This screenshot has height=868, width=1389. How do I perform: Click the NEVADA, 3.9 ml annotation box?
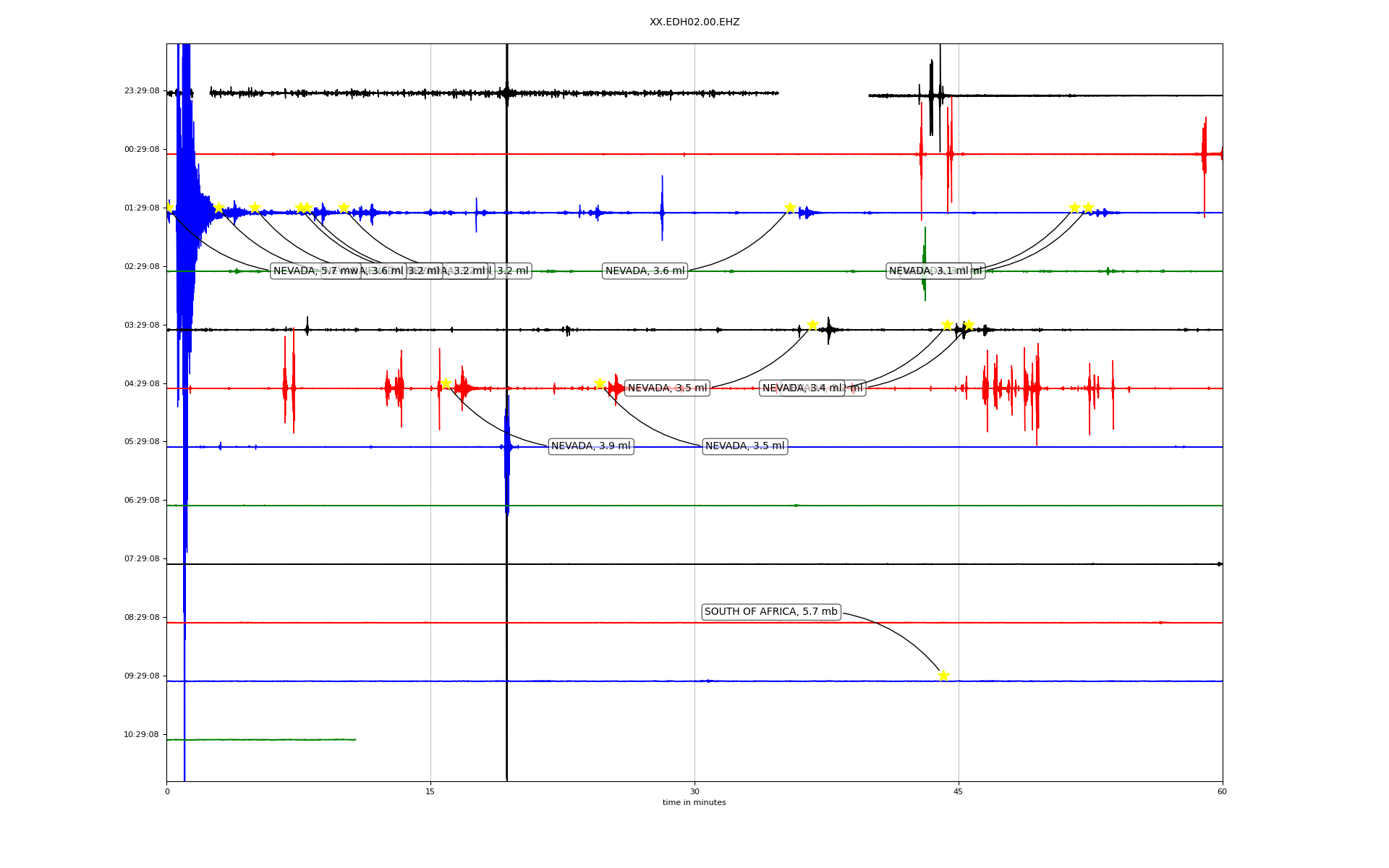point(590,446)
